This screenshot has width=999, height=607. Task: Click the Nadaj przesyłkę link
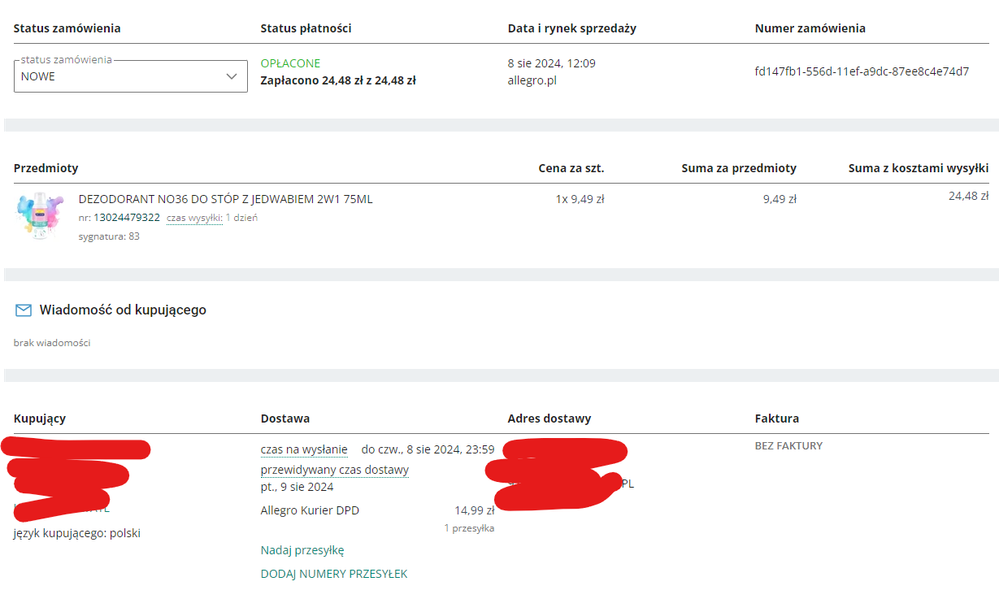(x=302, y=550)
